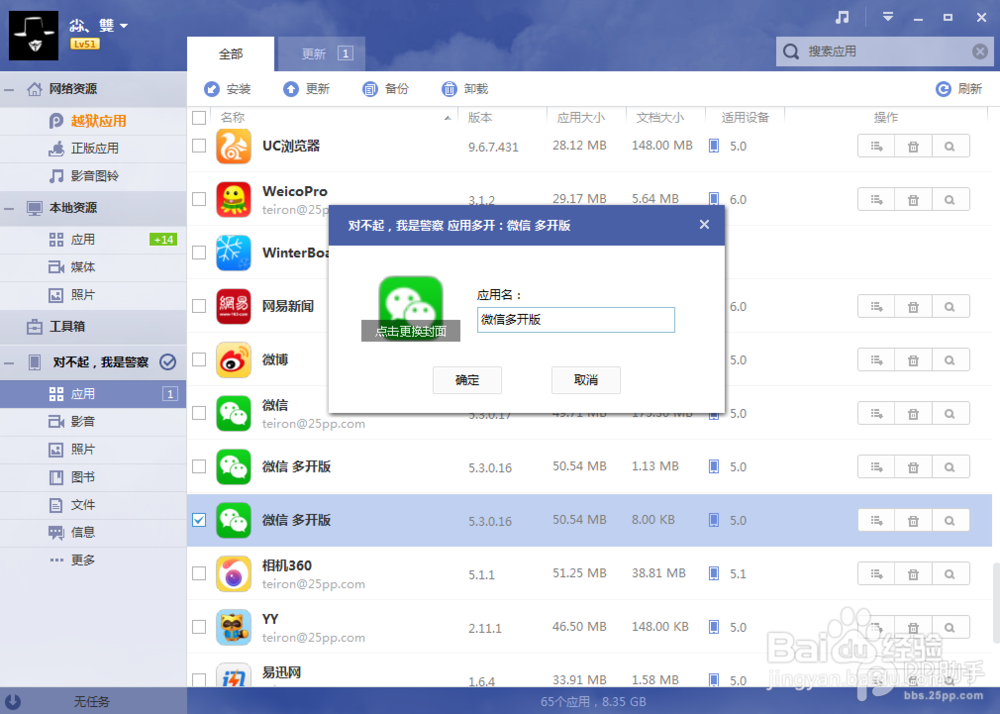The image size is (1000, 714).
Task: Click the WeChat cover image to change it
Action: [411, 309]
